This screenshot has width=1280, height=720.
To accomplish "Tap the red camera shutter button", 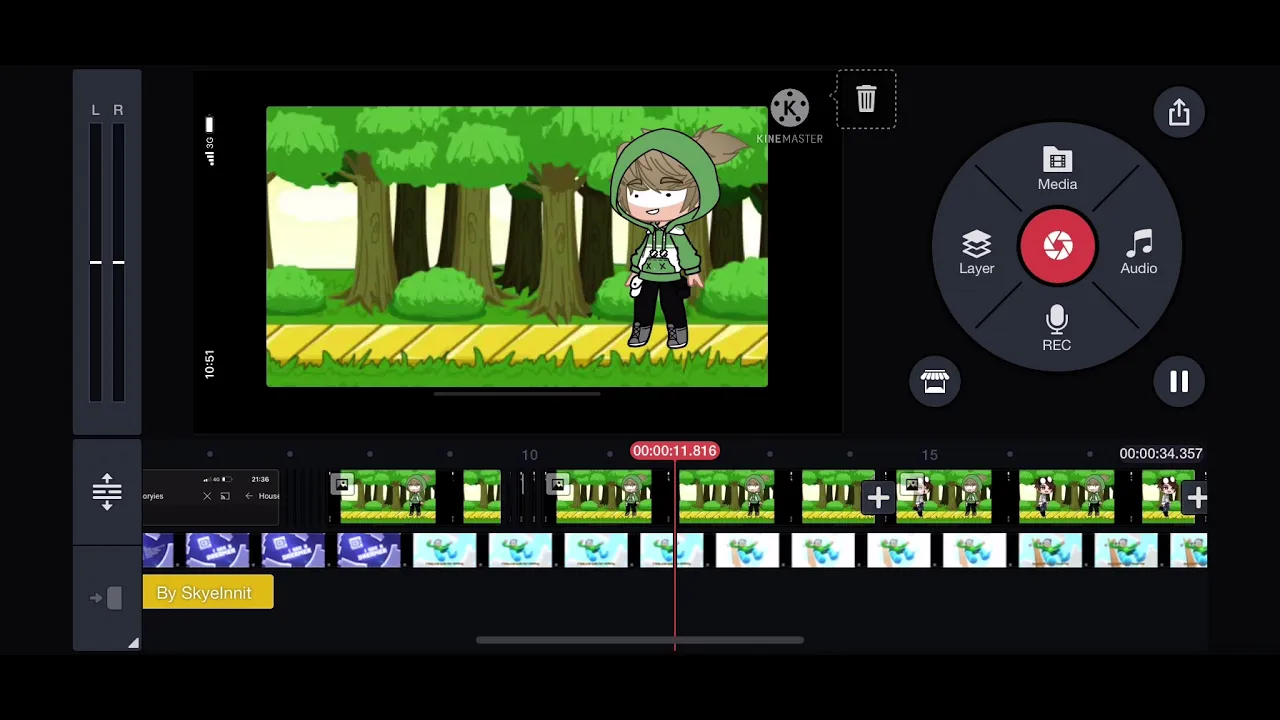I will [x=1057, y=246].
